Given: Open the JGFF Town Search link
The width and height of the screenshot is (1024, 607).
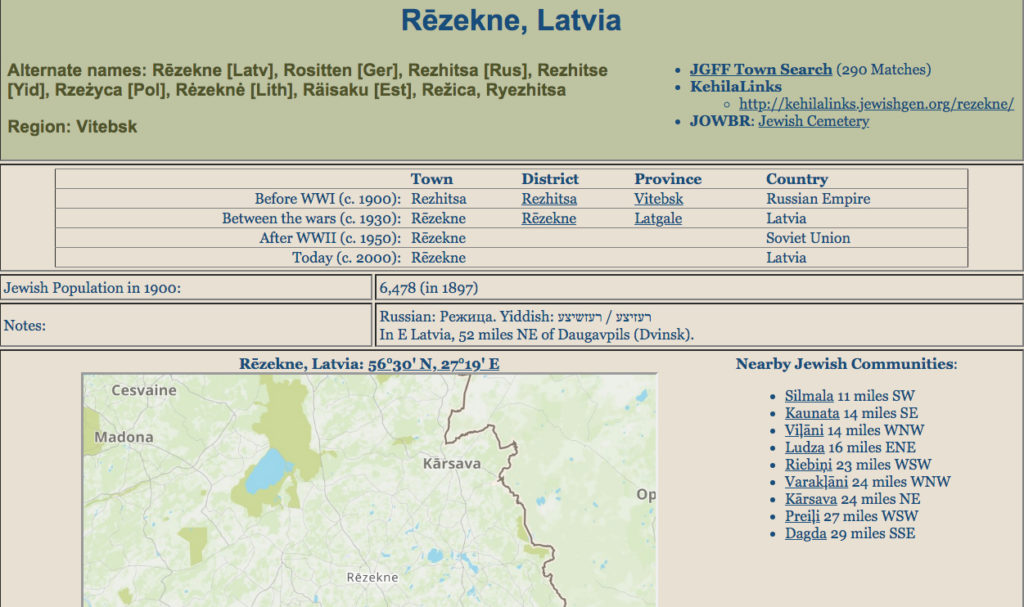Looking at the screenshot, I should (x=760, y=70).
